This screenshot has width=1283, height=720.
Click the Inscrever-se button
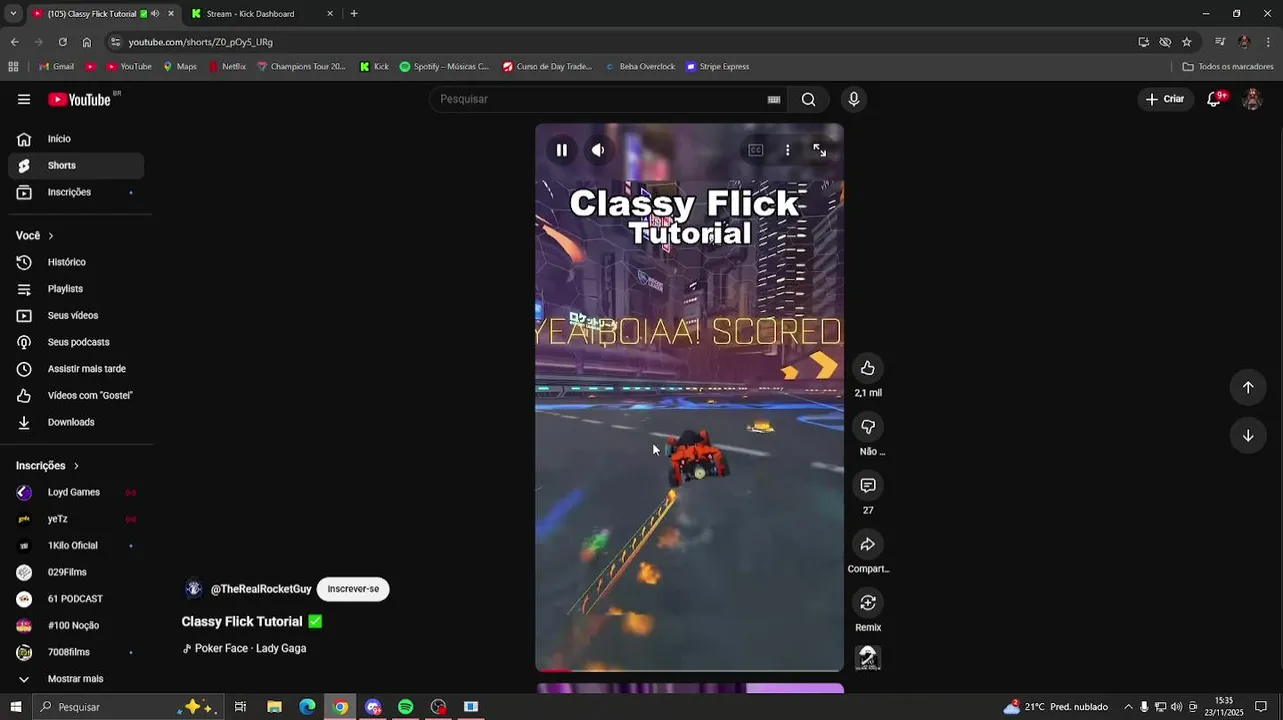tap(353, 589)
